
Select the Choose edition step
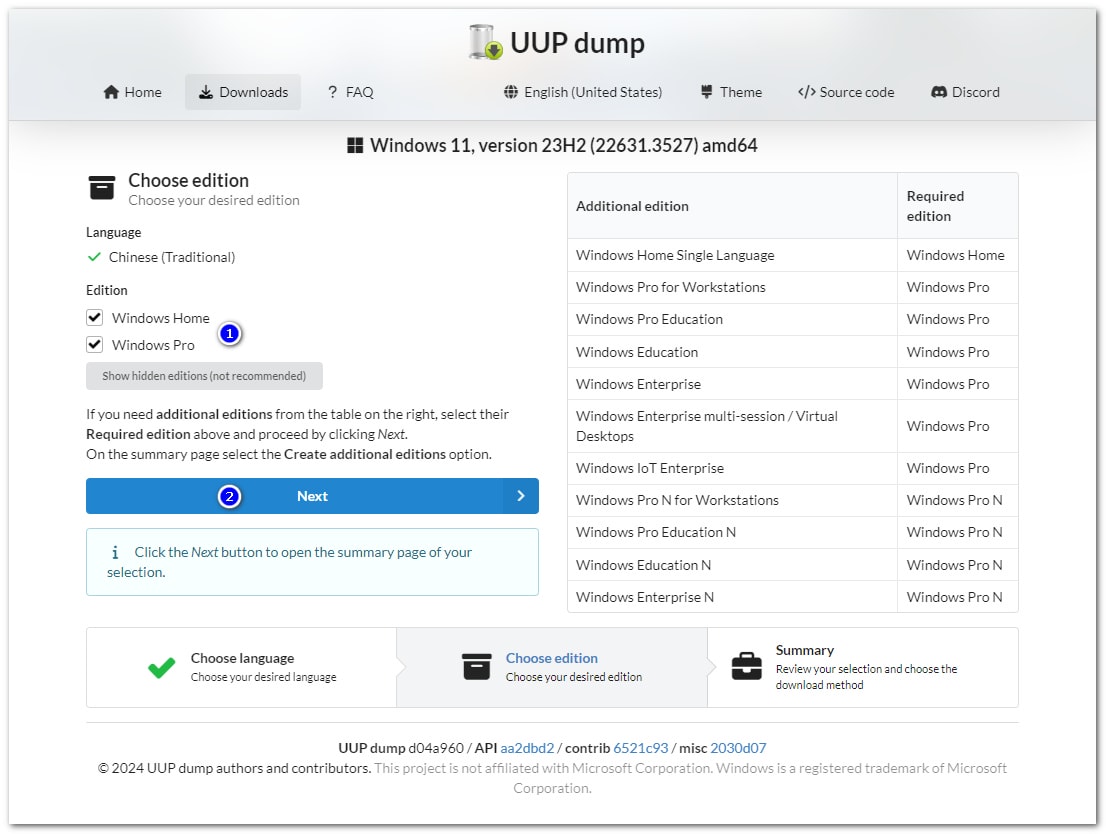pyautogui.click(x=552, y=667)
